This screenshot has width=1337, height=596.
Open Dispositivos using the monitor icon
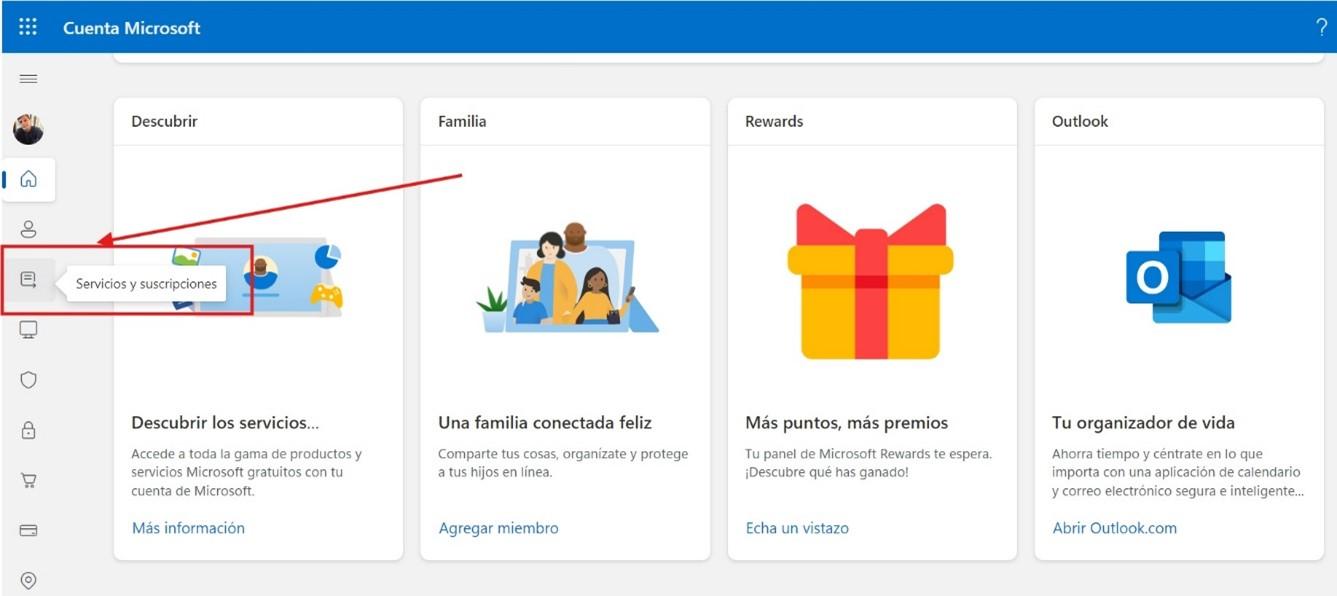pos(28,330)
